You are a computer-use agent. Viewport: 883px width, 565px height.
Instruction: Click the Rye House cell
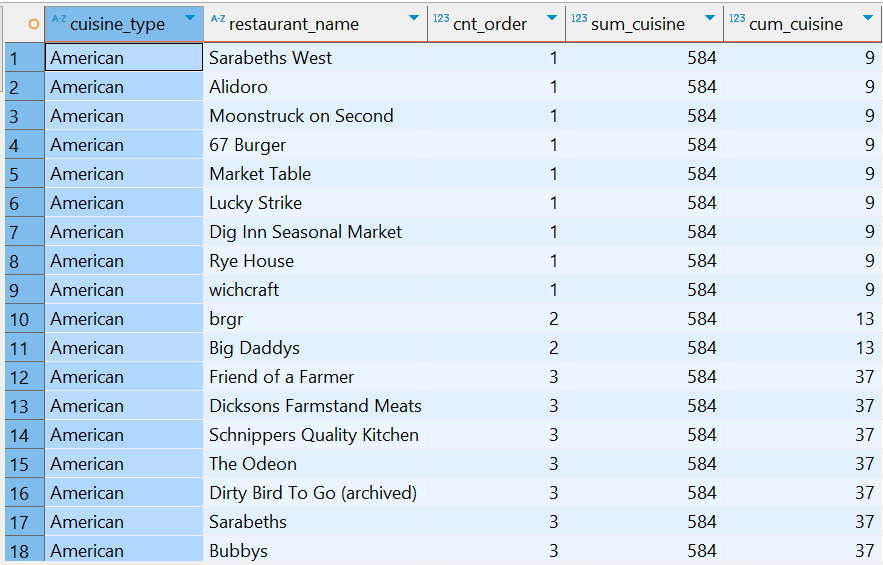point(315,261)
